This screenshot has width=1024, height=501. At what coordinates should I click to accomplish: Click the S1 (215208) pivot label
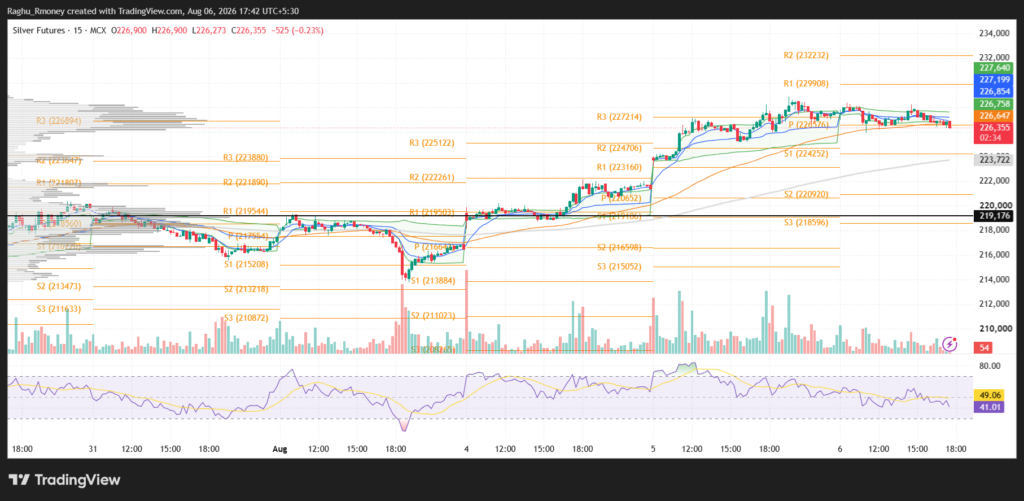tap(246, 265)
